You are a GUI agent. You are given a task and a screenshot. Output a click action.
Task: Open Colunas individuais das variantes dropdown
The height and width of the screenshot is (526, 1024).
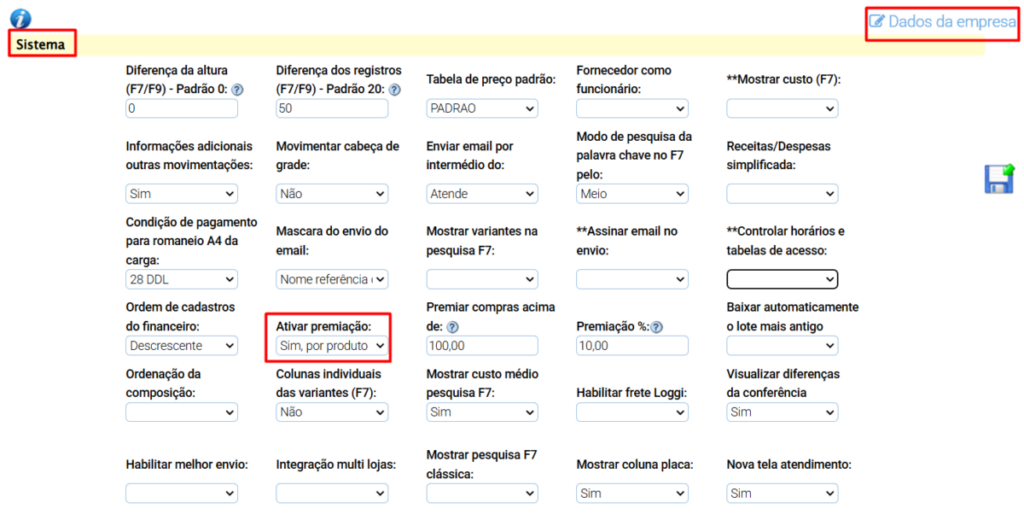[x=332, y=412]
